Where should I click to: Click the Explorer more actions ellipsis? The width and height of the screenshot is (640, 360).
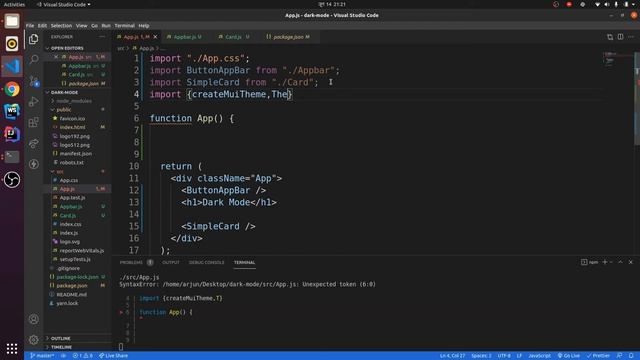click(102, 37)
